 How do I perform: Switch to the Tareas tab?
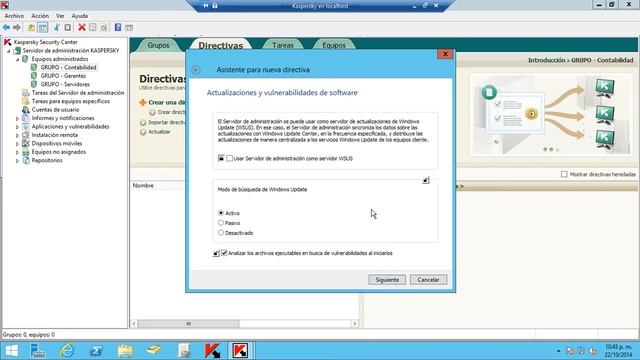point(283,45)
